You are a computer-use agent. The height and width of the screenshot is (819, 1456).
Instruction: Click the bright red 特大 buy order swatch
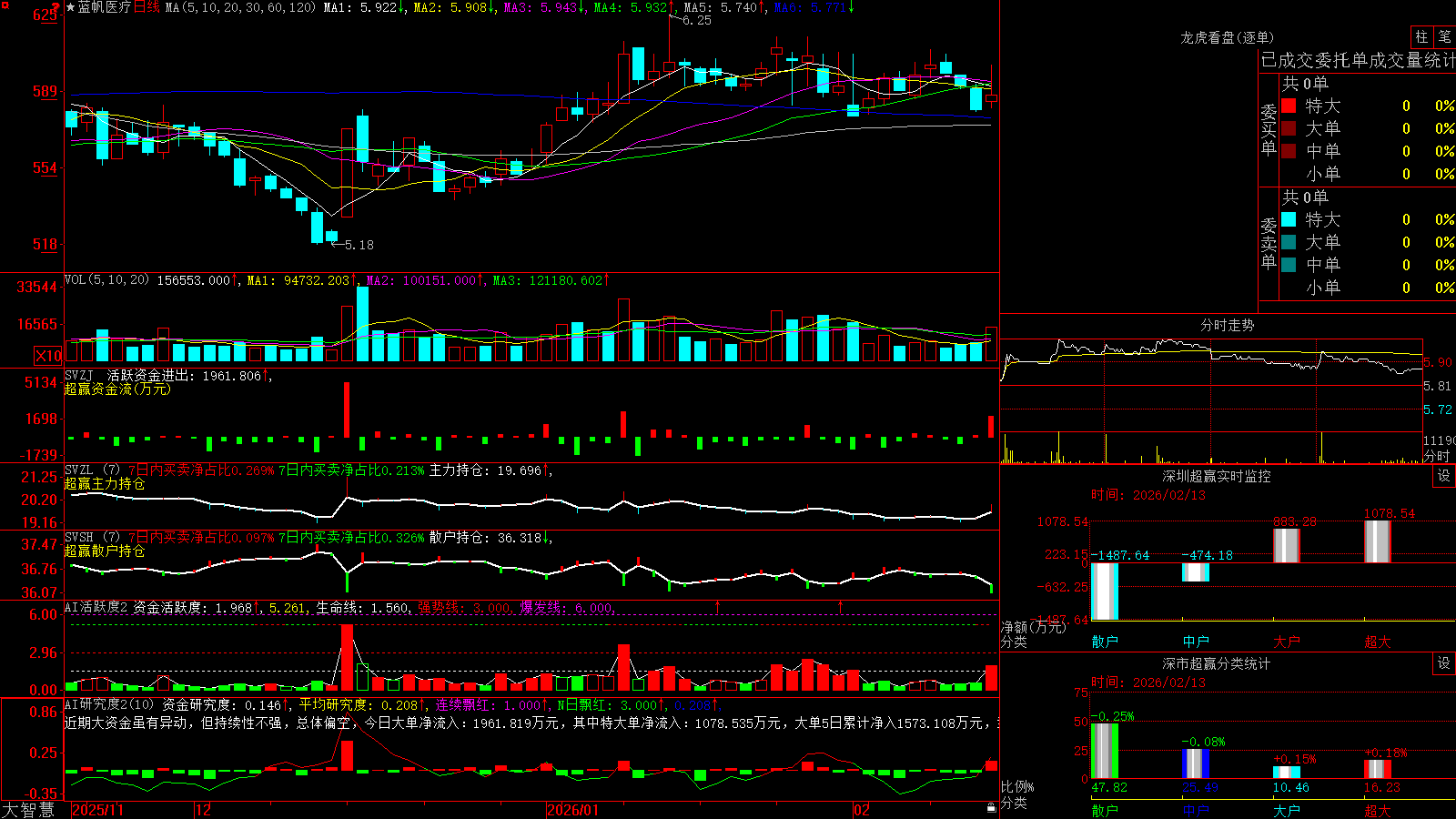tap(1289, 106)
